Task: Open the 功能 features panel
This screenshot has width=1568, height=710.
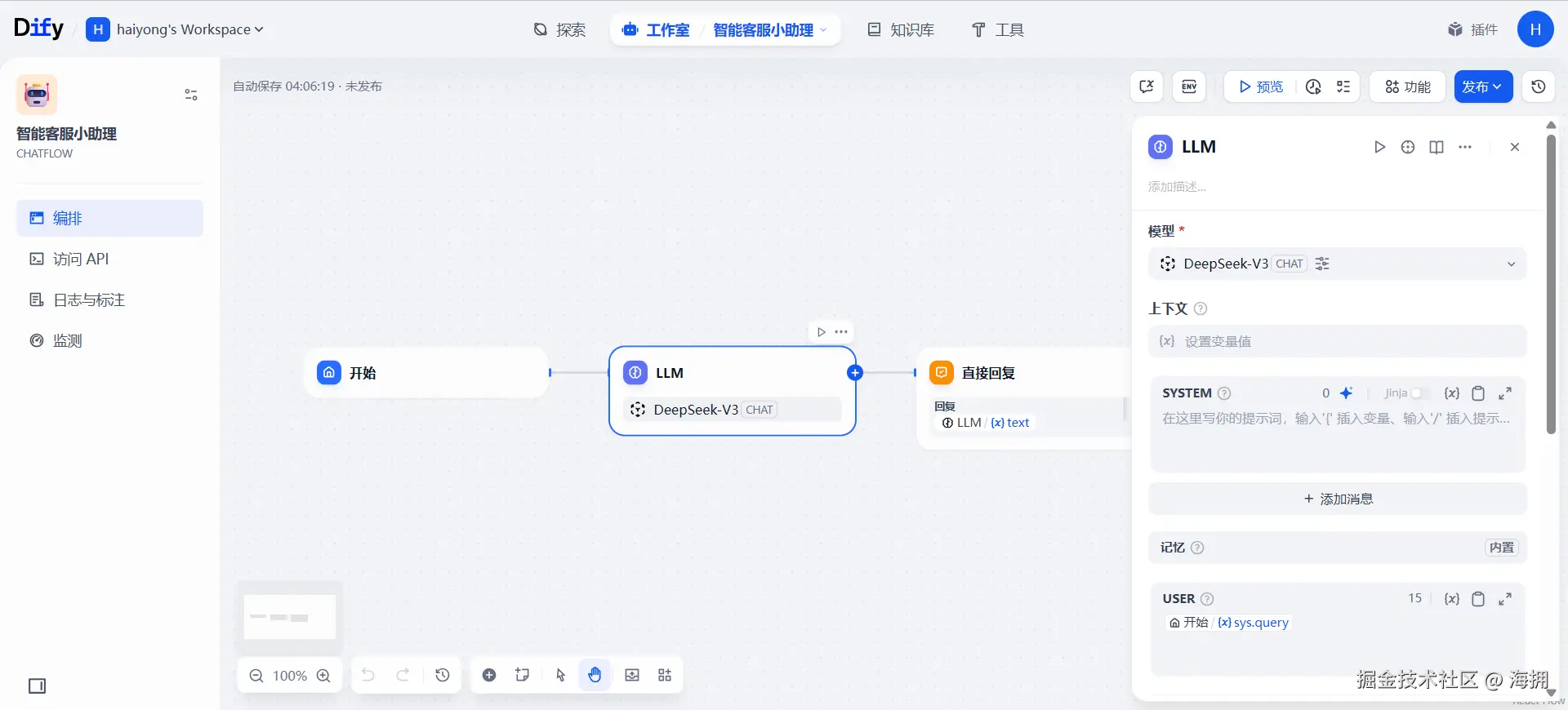Action: [1408, 87]
